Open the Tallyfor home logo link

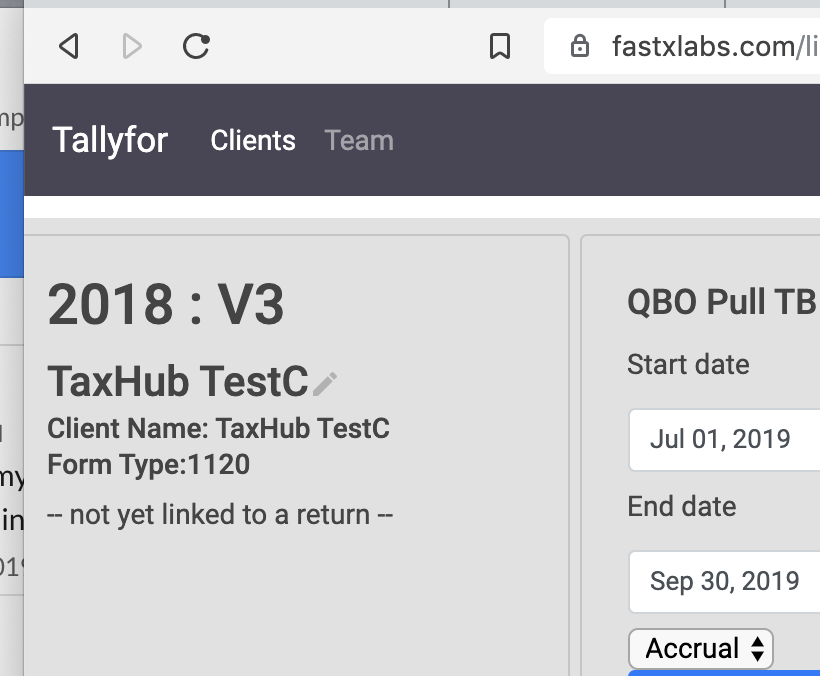click(110, 140)
